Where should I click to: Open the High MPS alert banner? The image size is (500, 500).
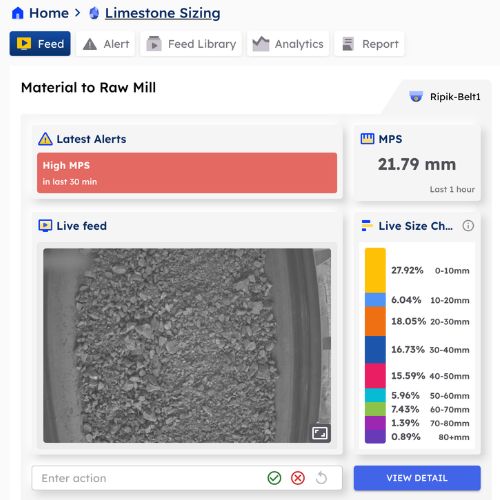(x=187, y=173)
